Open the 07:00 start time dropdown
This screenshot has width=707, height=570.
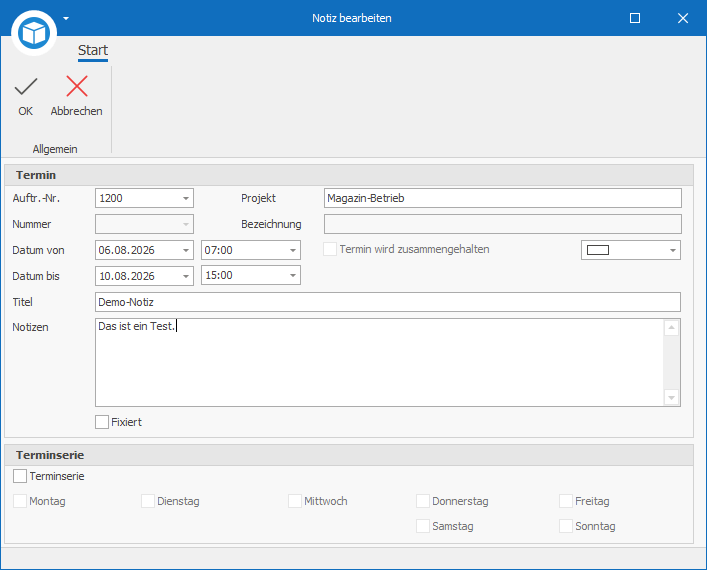click(x=293, y=250)
